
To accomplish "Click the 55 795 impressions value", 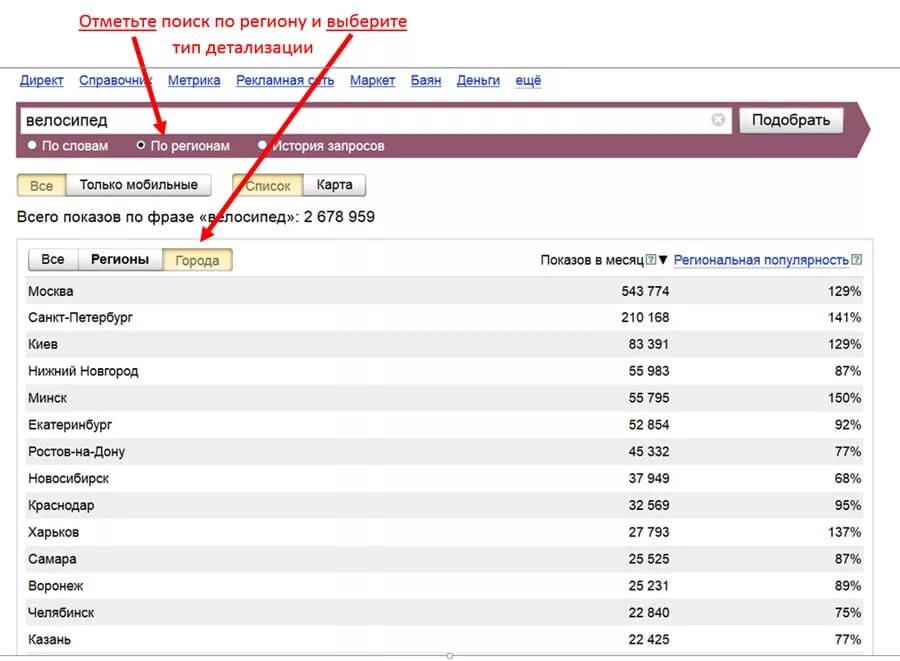I will tap(649, 398).
